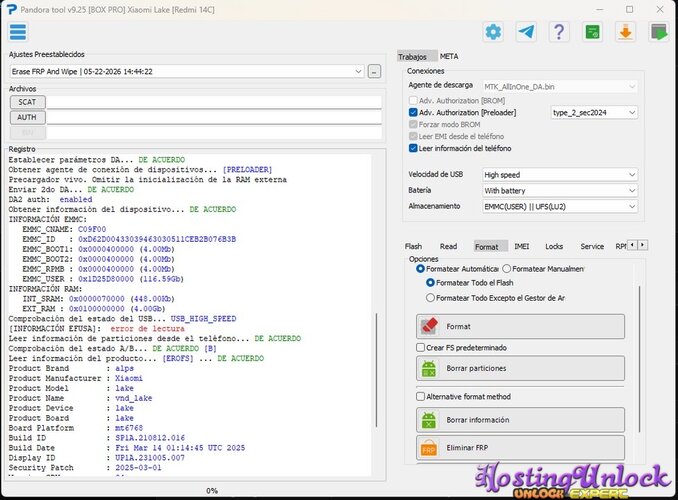Image resolution: width=678 pixels, height=500 pixels.
Task: Toggle Leer EMI desde el teléfono
Action: pos(413,136)
